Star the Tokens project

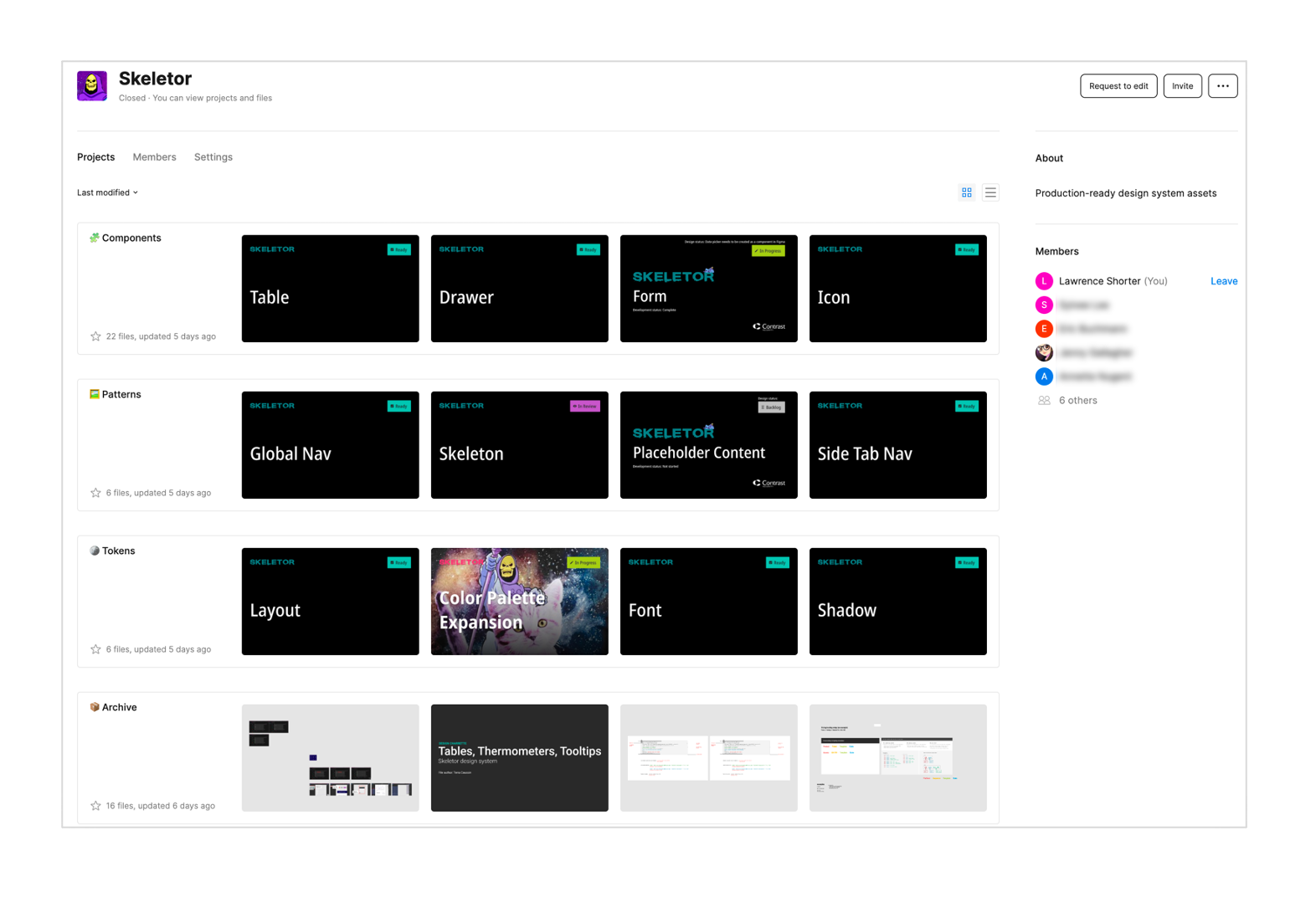[95, 649]
